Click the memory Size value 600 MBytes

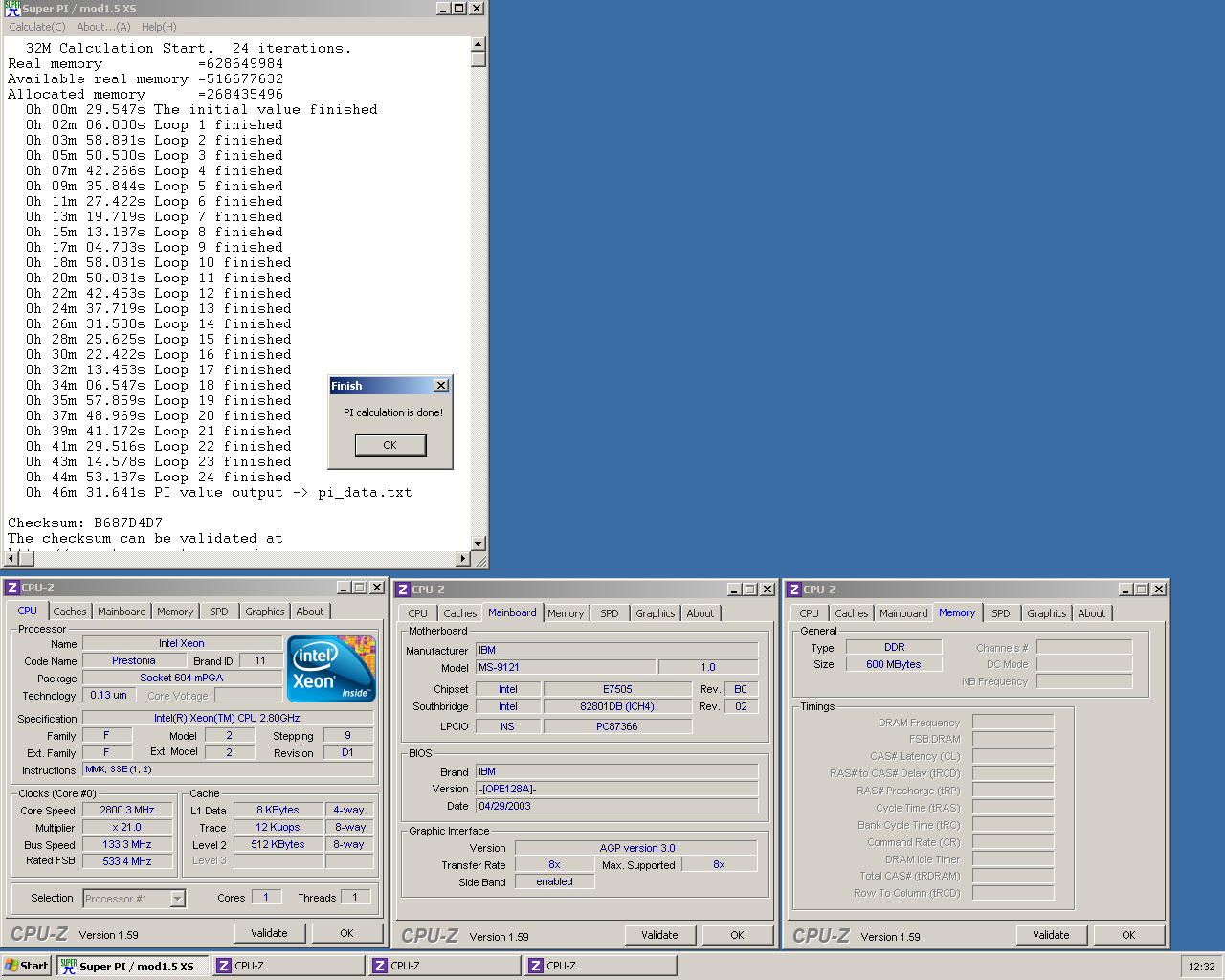(894, 664)
